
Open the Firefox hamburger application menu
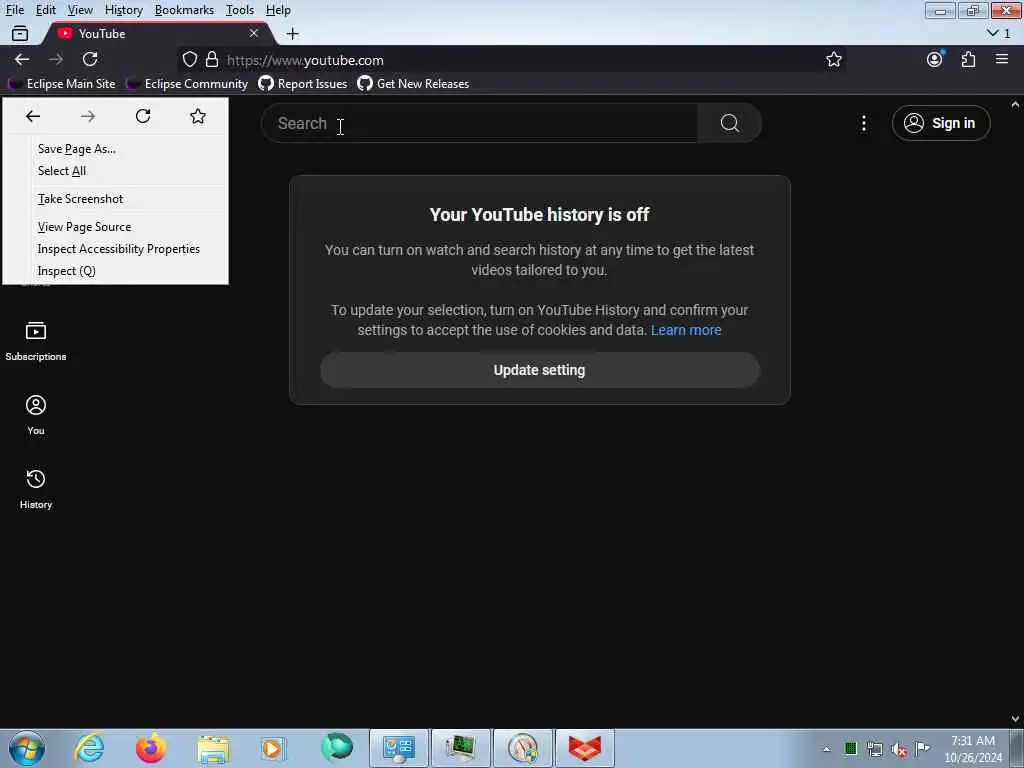point(1002,59)
